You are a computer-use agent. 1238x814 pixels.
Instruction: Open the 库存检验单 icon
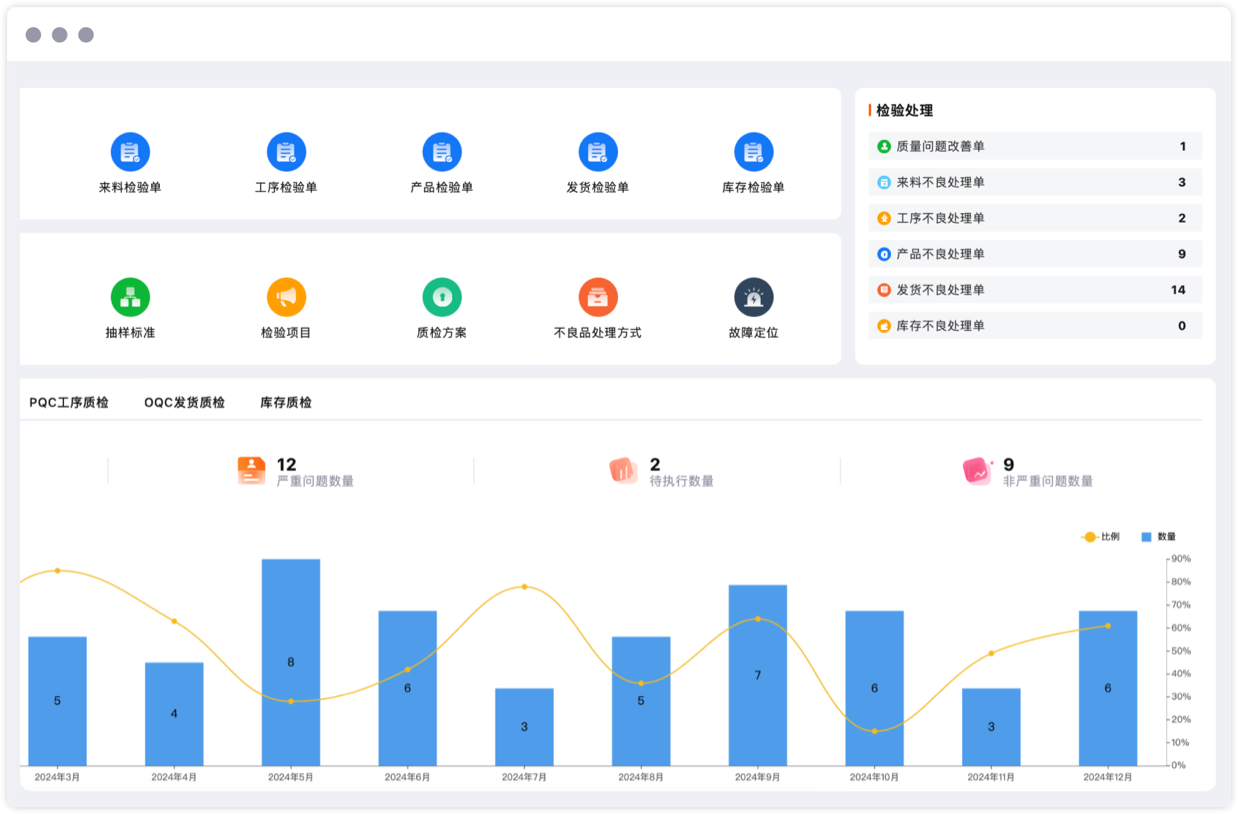753,152
